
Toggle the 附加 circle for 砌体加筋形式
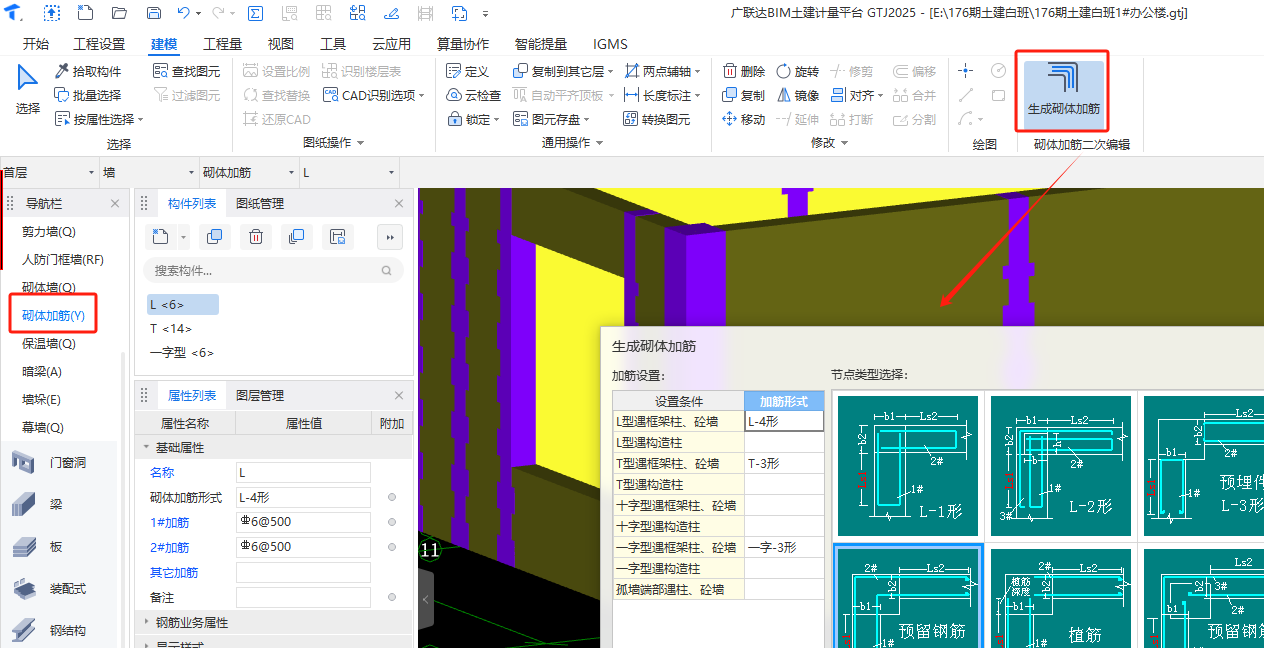click(x=392, y=497)
